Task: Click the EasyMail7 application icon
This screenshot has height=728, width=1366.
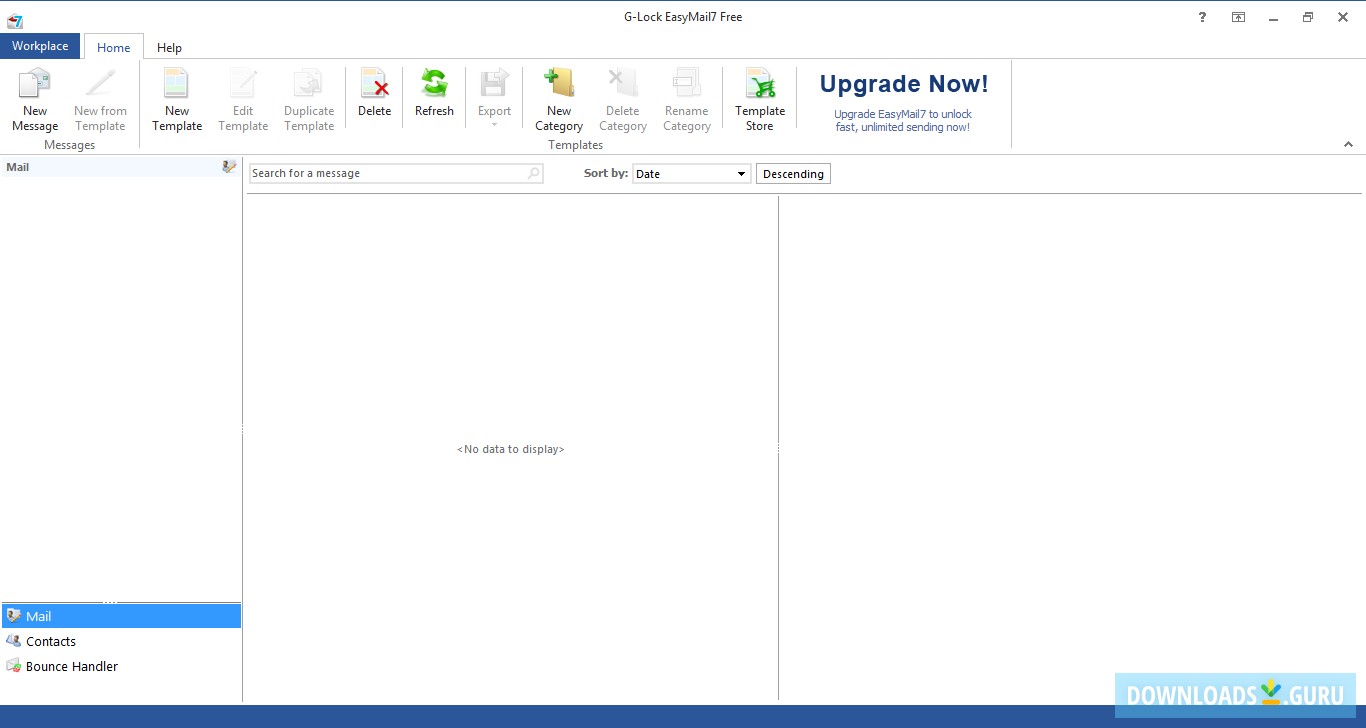Action: click(x=14, y=20)
